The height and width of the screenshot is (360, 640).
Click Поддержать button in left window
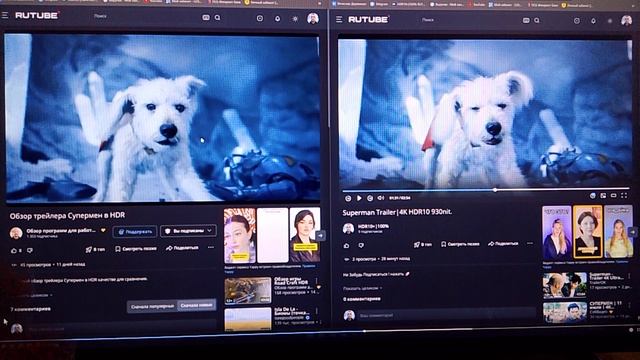[x=135, y=232]
